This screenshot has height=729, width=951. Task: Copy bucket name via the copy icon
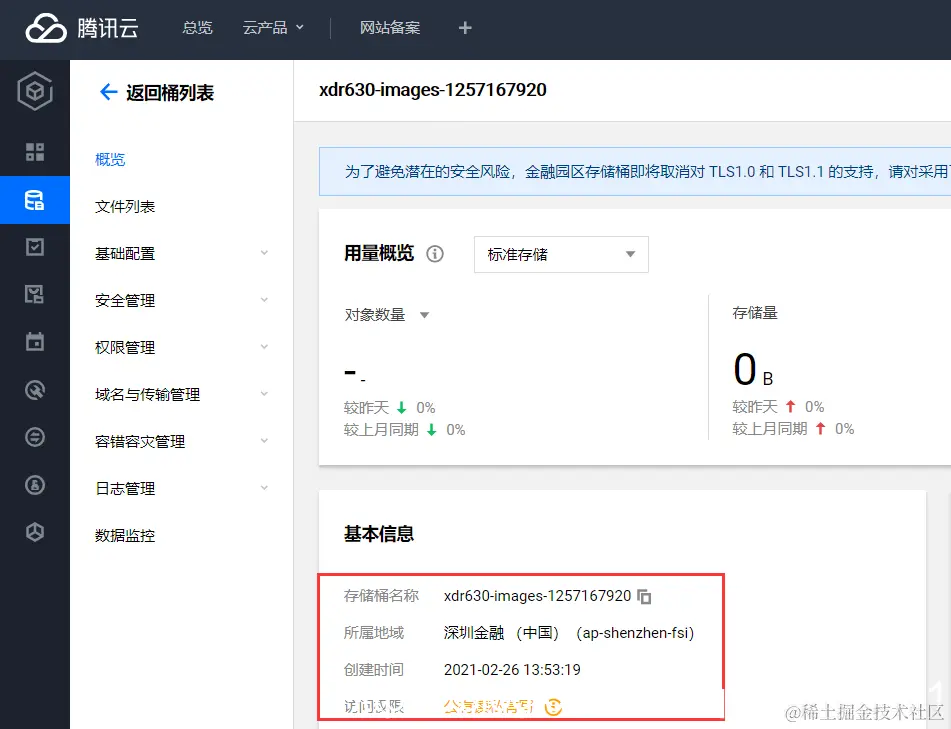pyautogui.click(x=644, y=597)
